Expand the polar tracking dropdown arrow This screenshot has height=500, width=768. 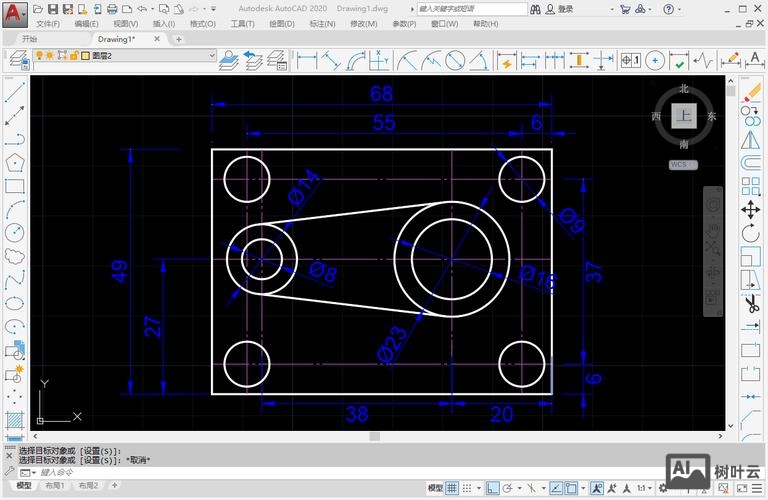[x=519, y=488]
